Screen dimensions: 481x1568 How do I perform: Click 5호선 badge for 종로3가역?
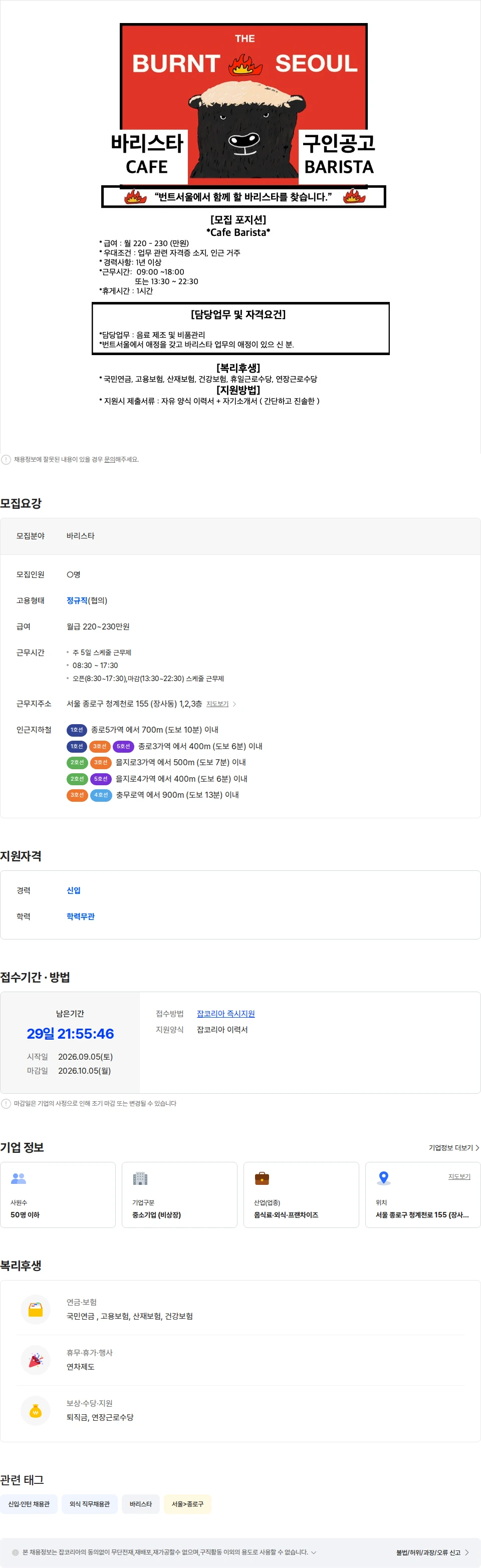click(124, 746)
